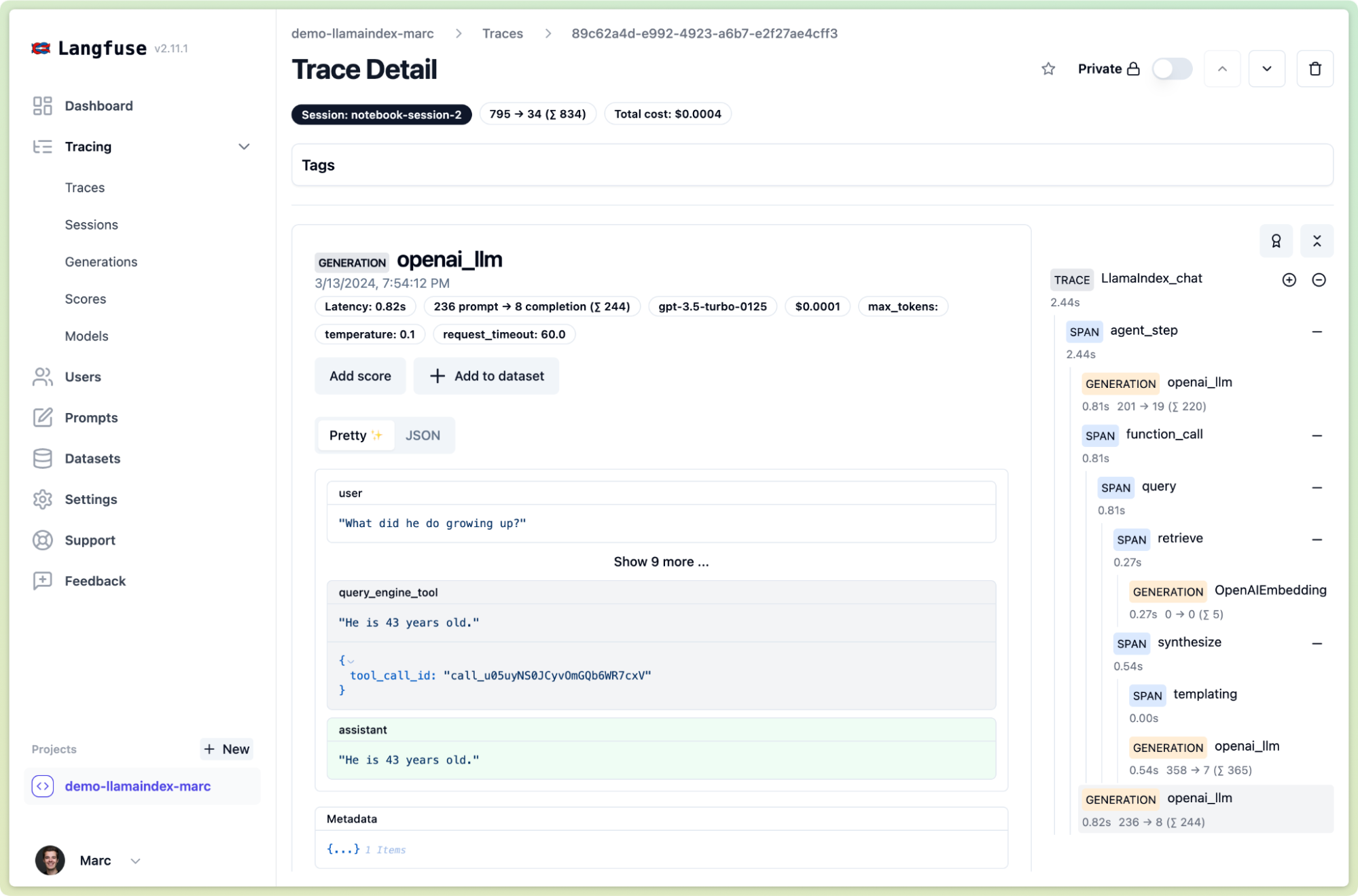The width and height of the screenshot is (1358, 896).
Task: Click Marc's profile avatar
Action: (50, 861)
